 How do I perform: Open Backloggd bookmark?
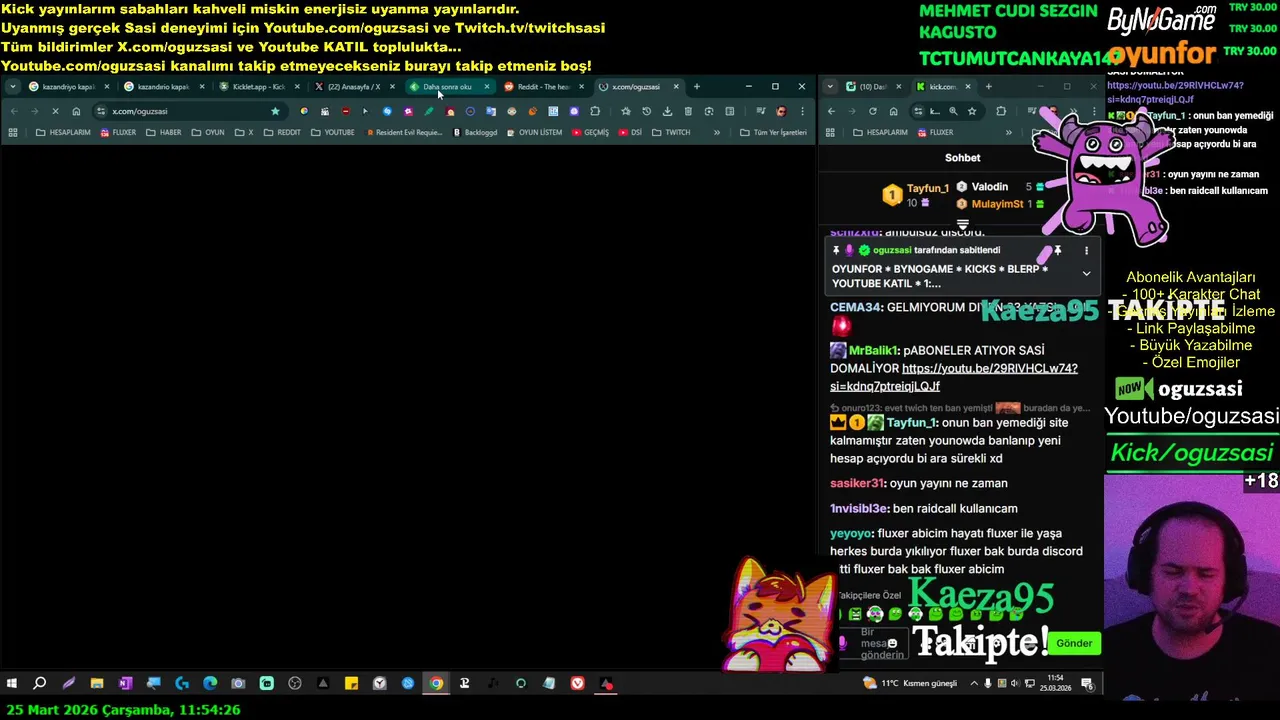[x=475, y=132]
